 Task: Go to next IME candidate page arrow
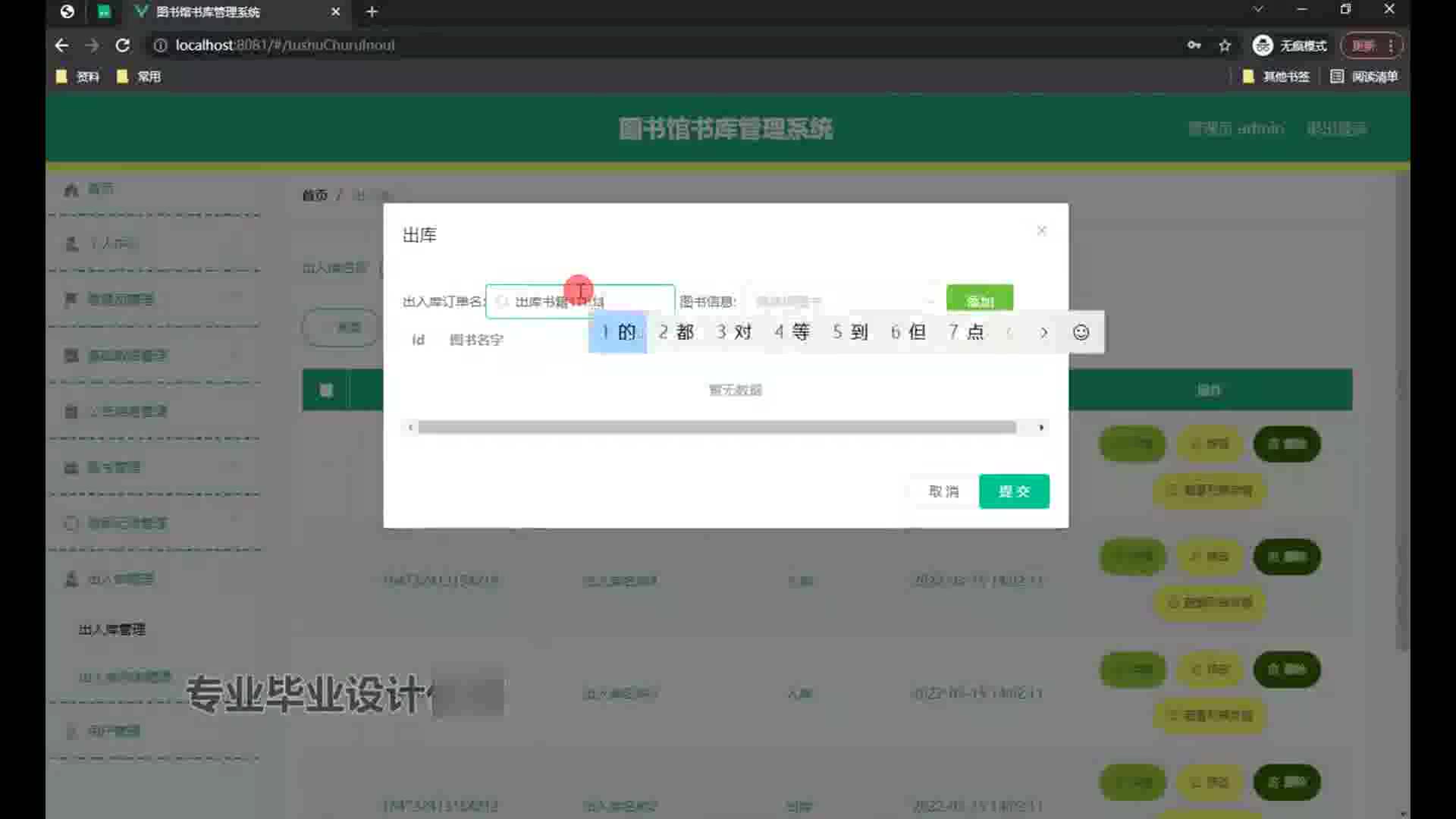pyautogui.click(x=1044, y=332)
